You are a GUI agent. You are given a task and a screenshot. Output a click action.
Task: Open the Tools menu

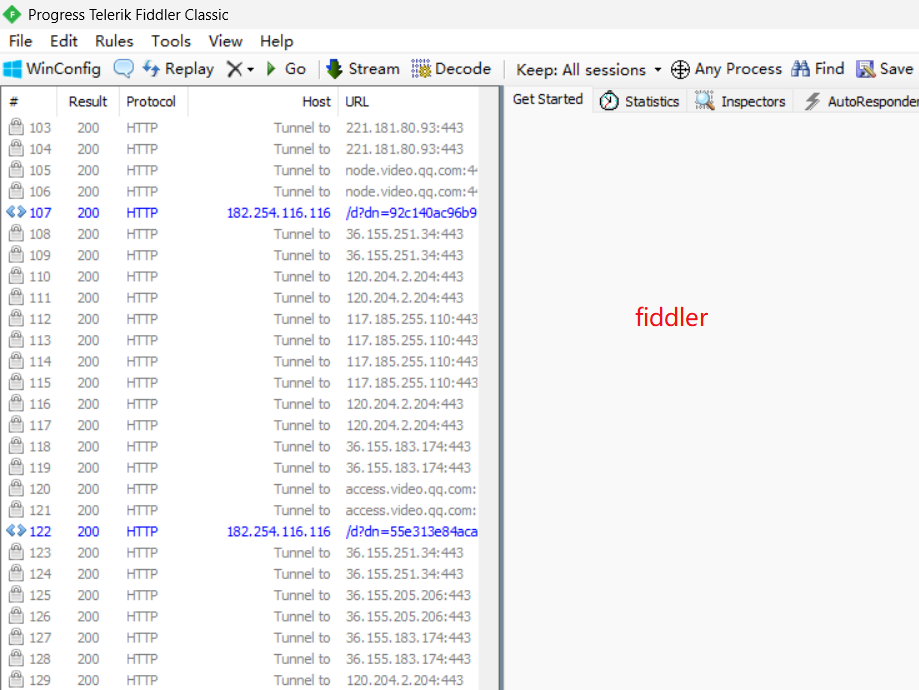click(171, 41)
